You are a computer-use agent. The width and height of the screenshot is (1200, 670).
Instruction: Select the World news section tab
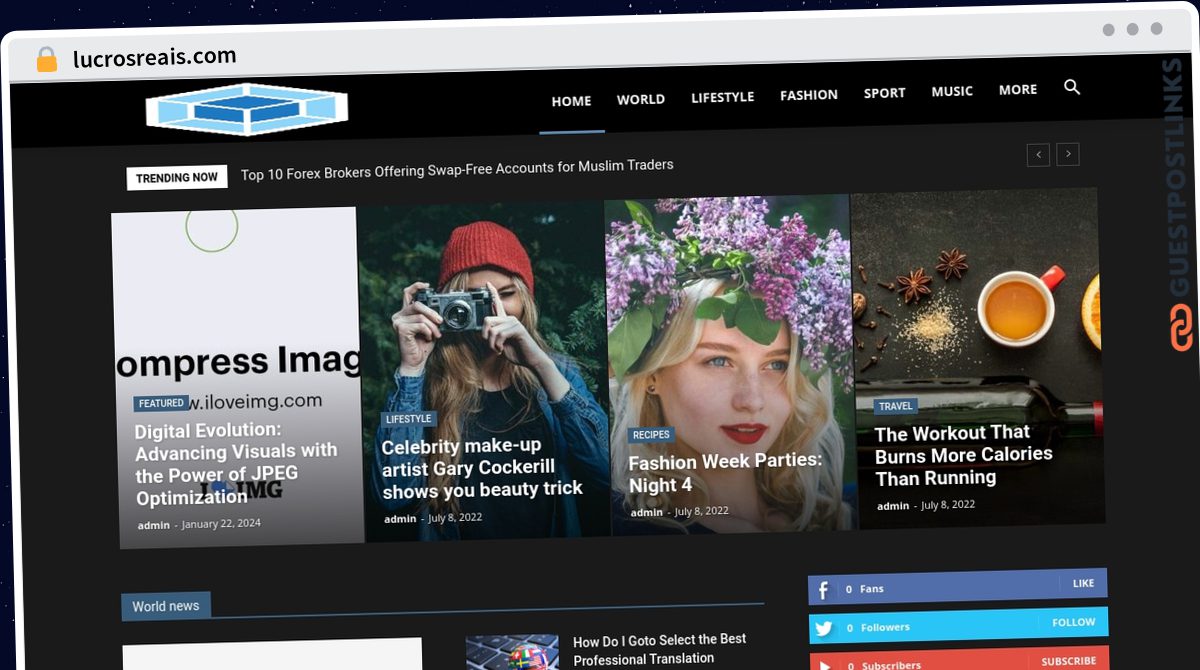click(x=166, y=606)
